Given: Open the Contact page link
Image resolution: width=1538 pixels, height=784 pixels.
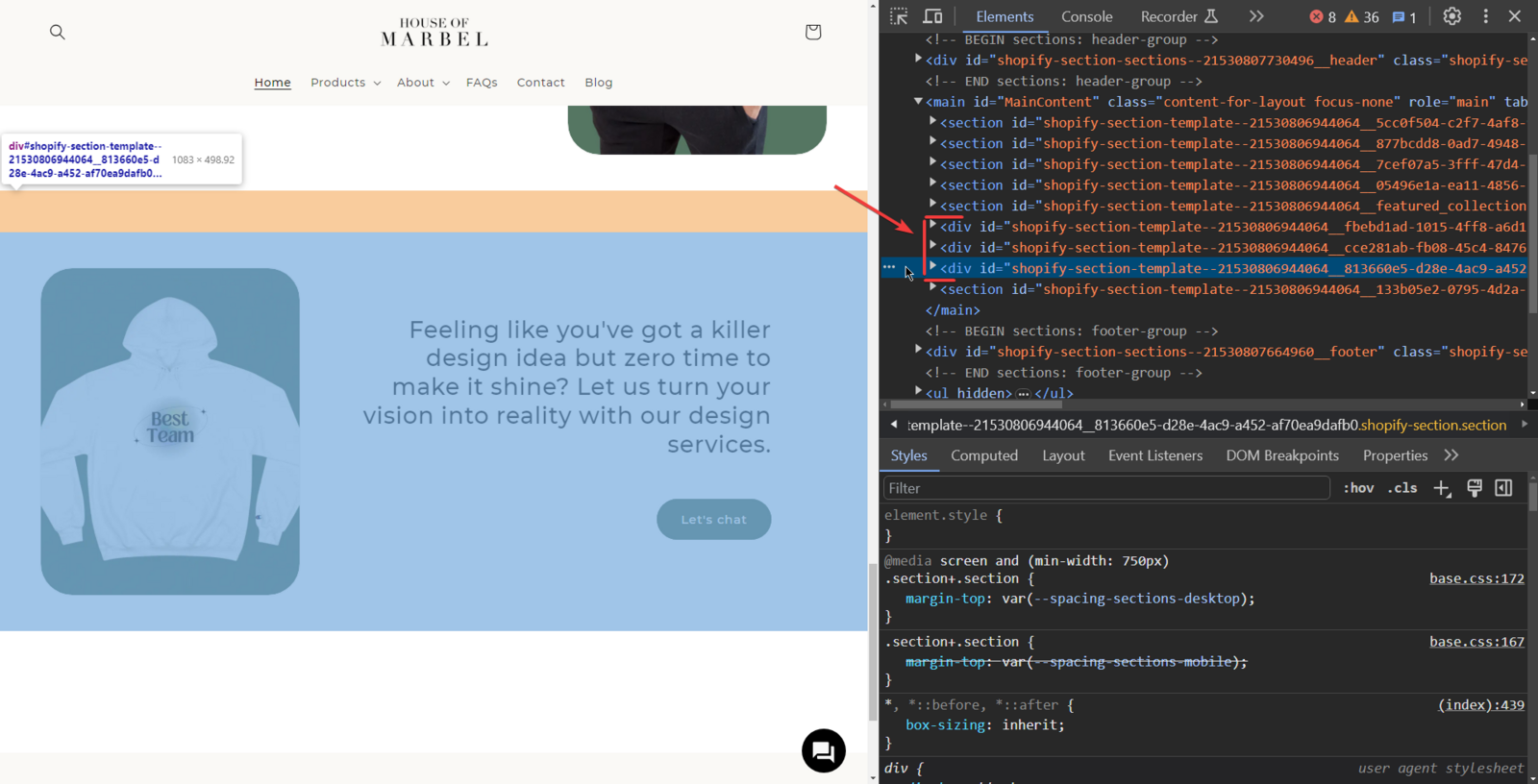Looking at the screenshot, I should (x=540, y=83).
